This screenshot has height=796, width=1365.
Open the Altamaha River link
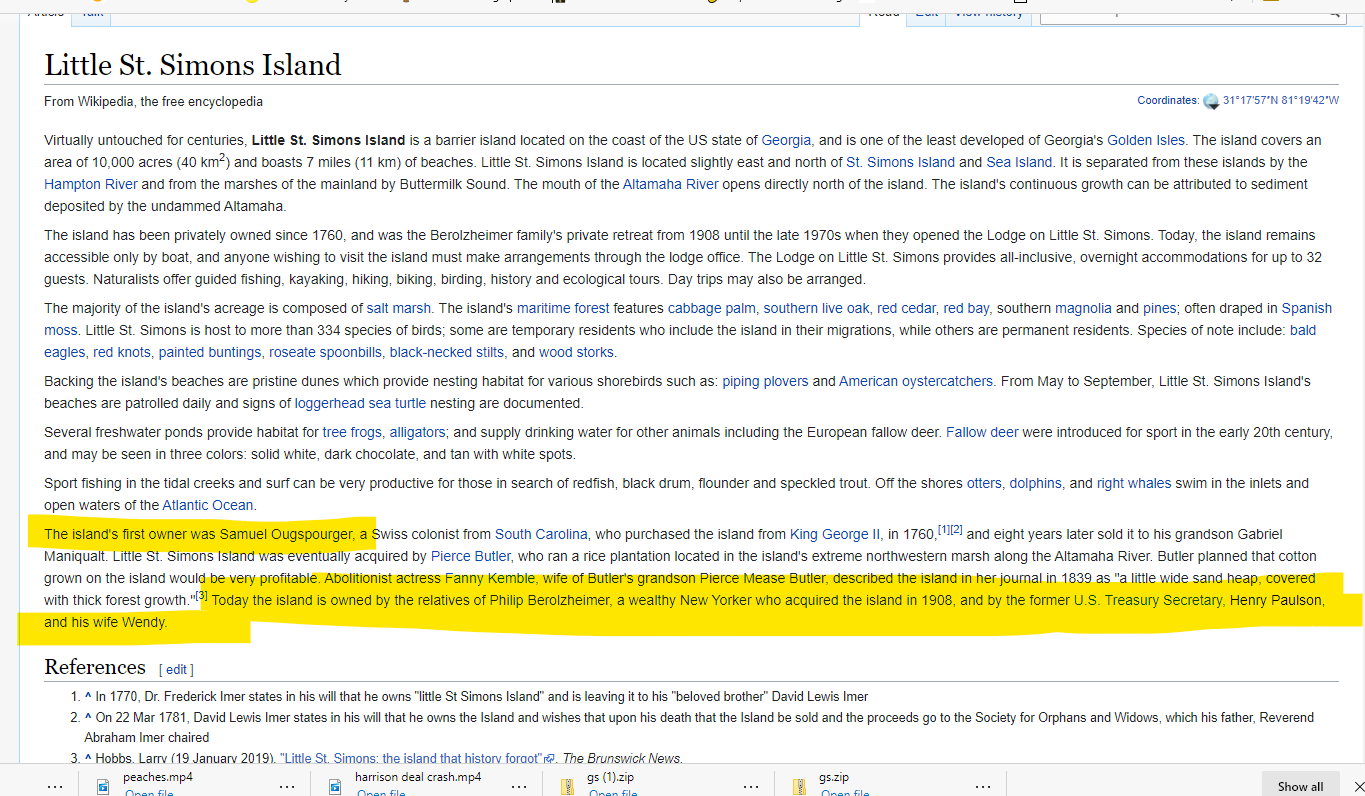click(x=670, y=184)
